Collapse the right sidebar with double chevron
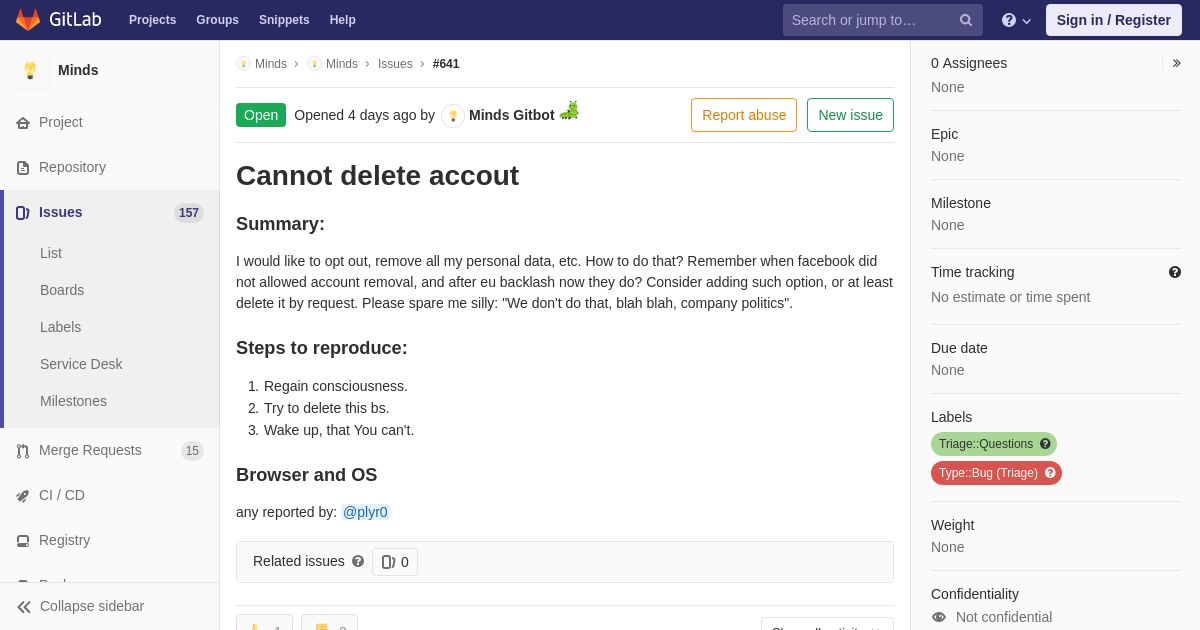Image resolution: width=1200 pixels, height=630 pixels. pyautogui.click(x=1176, y=63)
